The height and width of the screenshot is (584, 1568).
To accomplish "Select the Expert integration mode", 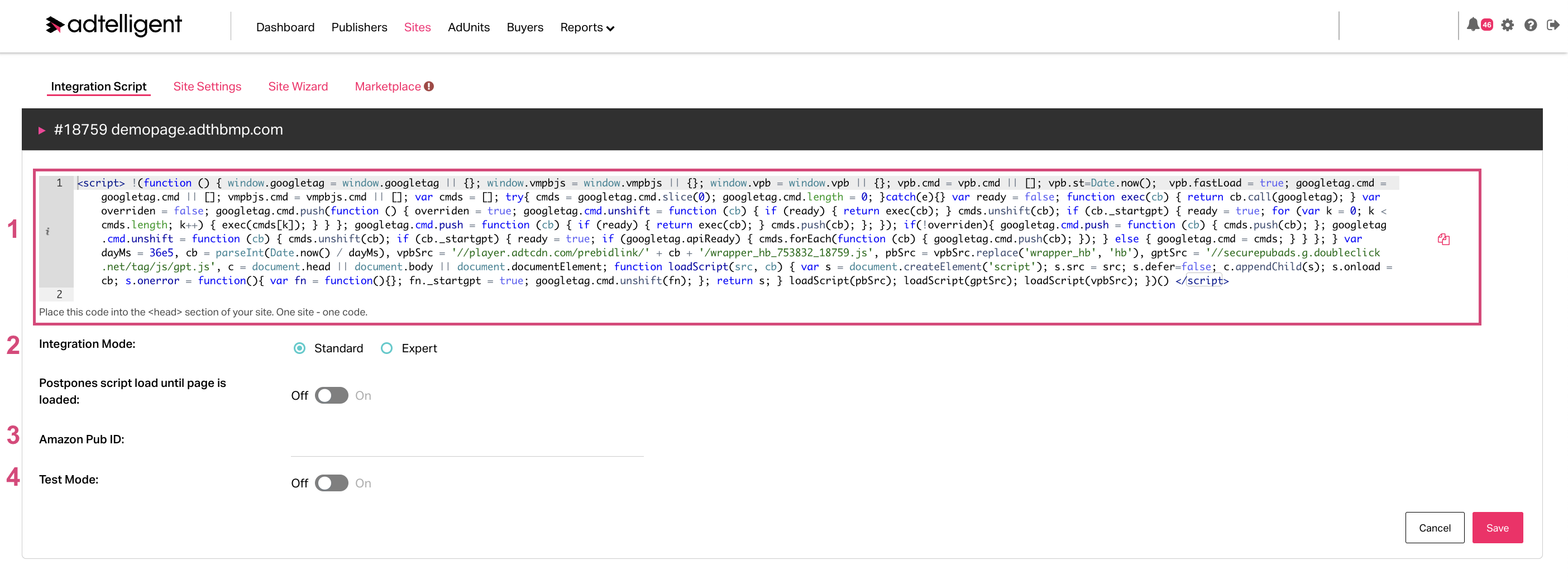I will point(386,348).
